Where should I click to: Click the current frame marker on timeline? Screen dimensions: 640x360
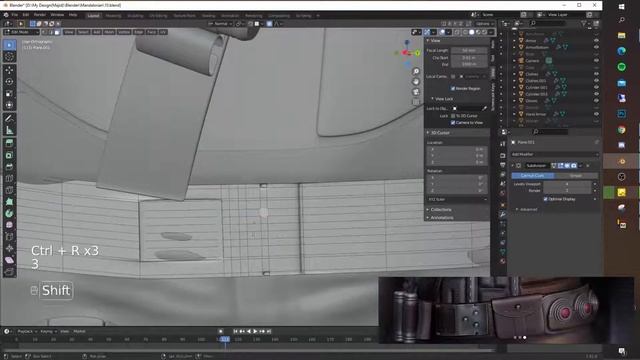pos(225,339)
